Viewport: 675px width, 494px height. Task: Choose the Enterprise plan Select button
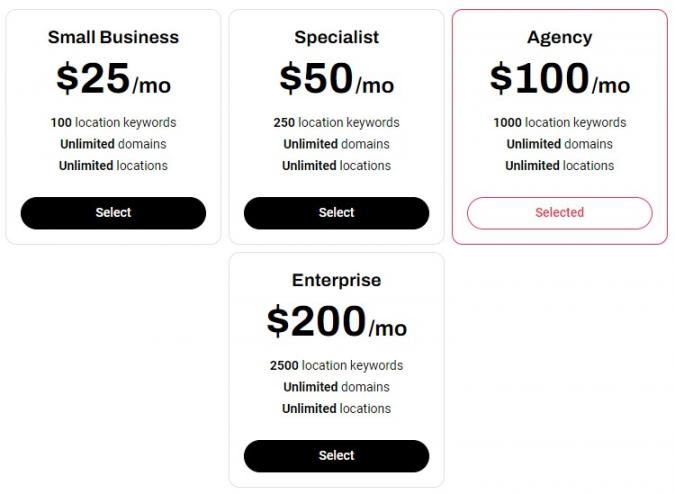pyautogui.click(x=336, y=456)
